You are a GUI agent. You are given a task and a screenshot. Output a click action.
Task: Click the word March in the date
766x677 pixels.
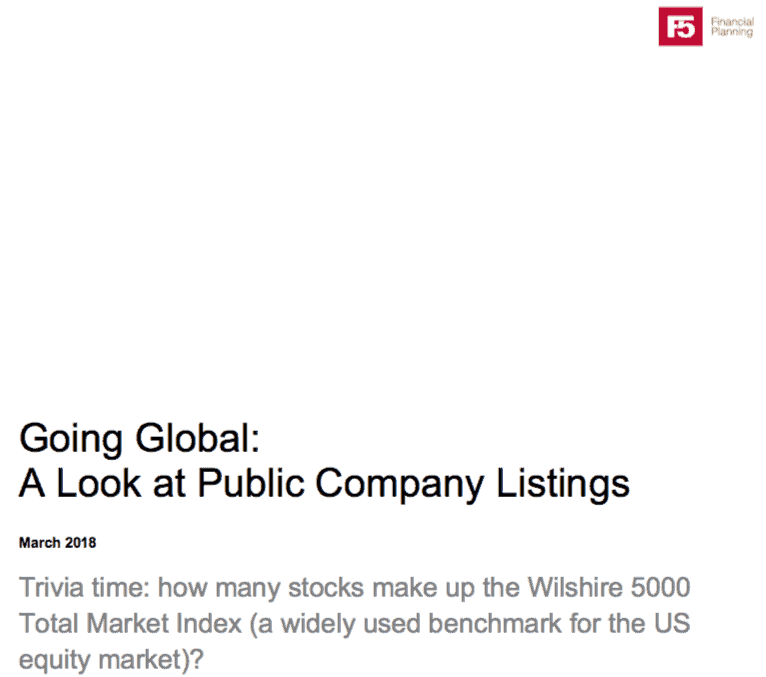(40, 543)
